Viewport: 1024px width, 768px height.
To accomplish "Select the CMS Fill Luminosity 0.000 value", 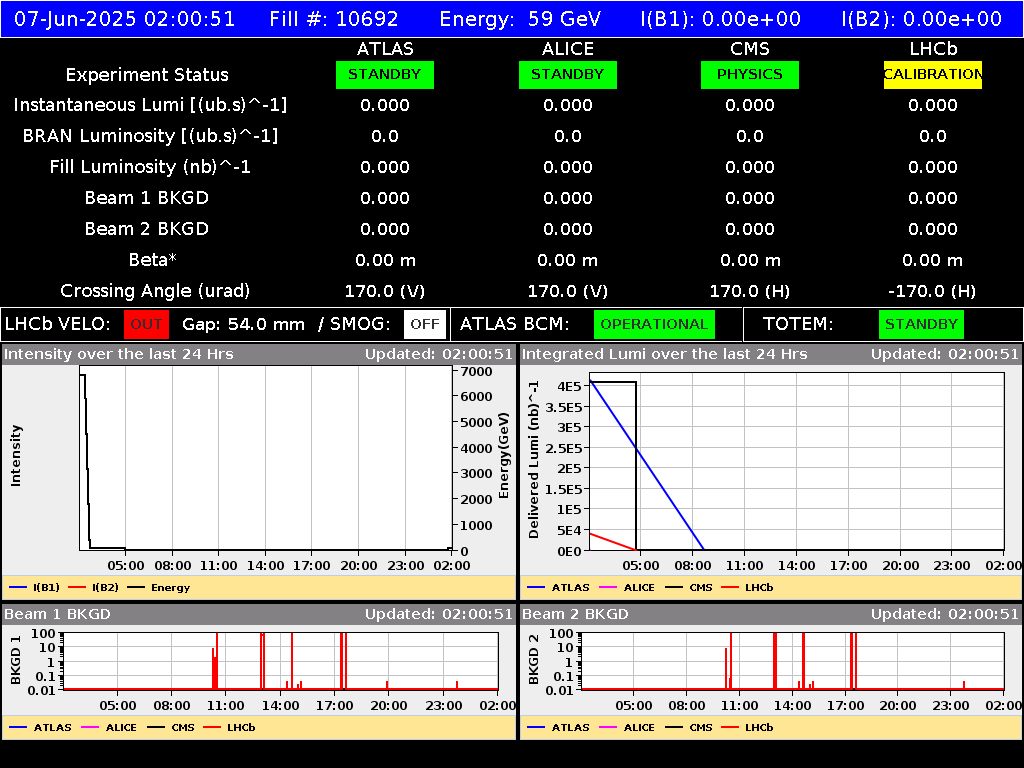I will [750, 167].
